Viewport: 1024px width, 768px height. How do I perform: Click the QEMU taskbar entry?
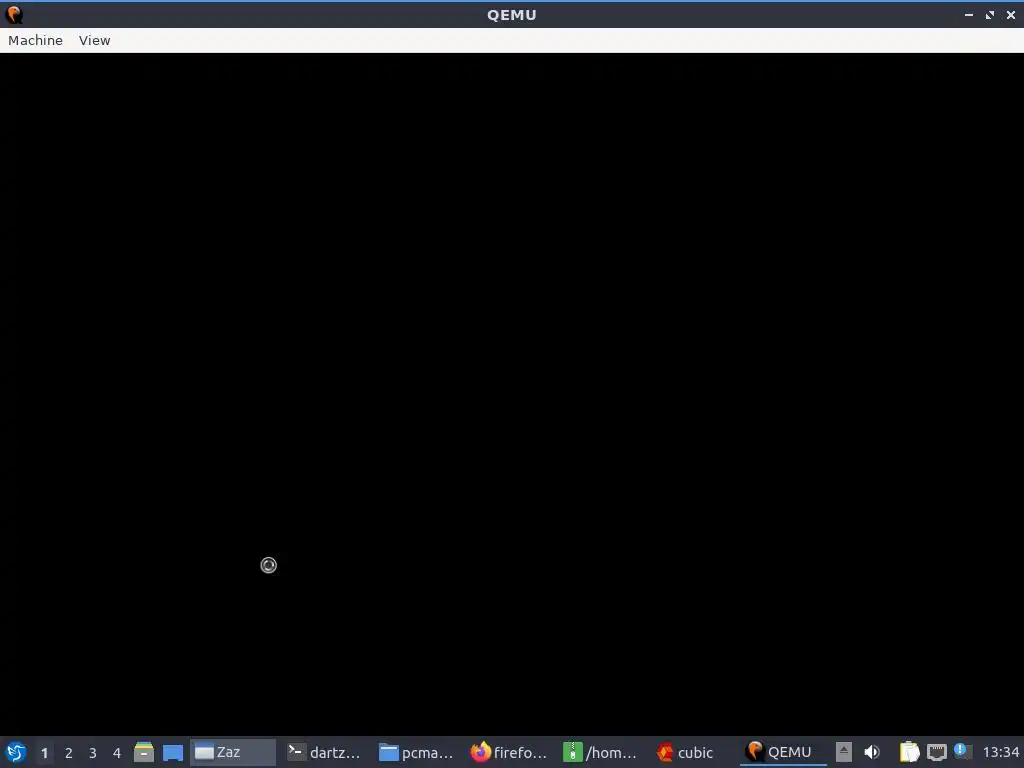point(783,752)
